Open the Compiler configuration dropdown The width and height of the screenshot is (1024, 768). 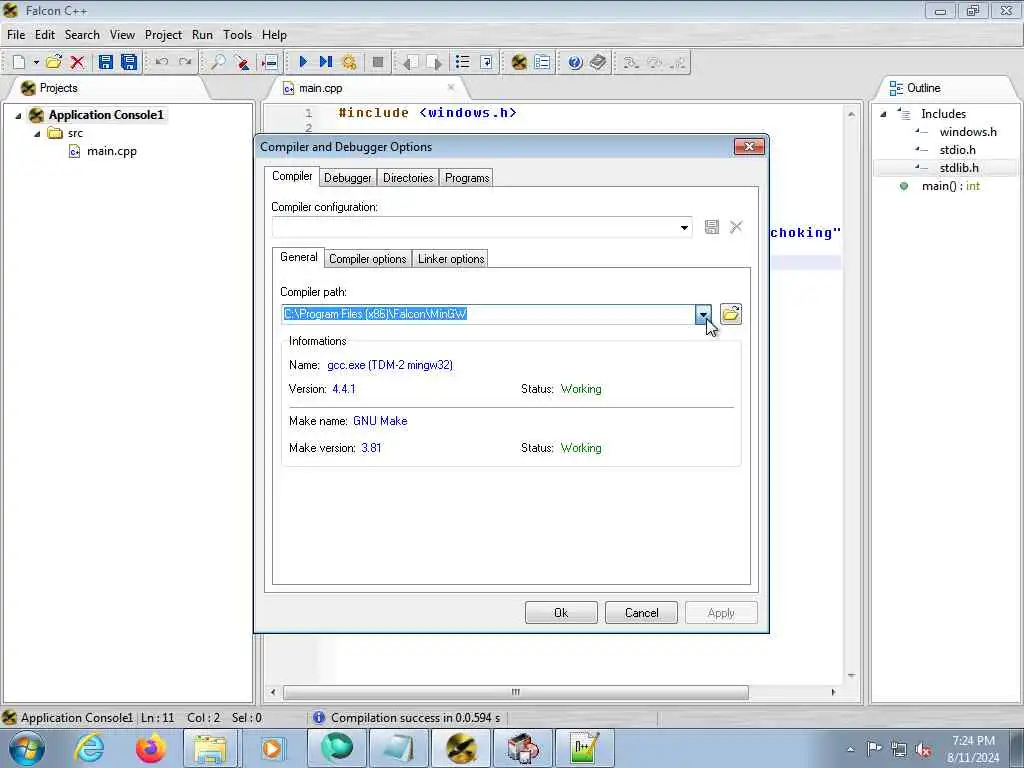(x=684, y=227)
